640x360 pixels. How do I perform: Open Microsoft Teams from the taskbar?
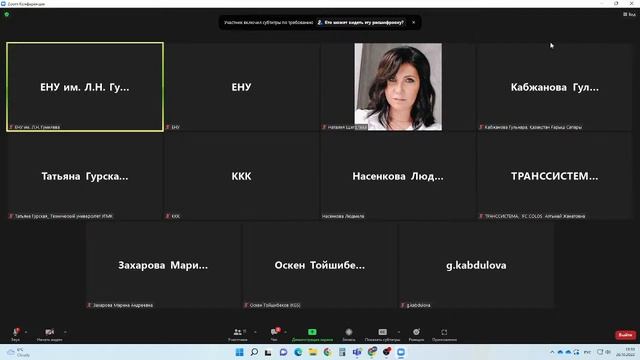click(x=357, y=352)
